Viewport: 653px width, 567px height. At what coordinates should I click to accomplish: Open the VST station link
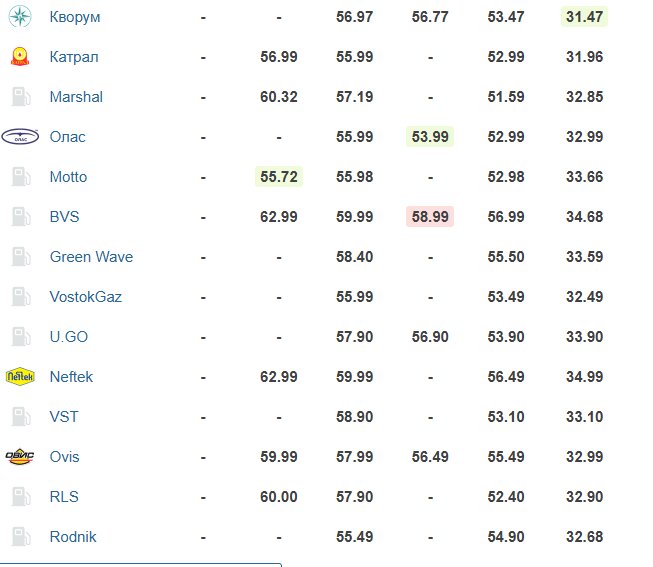click(64, 417)
